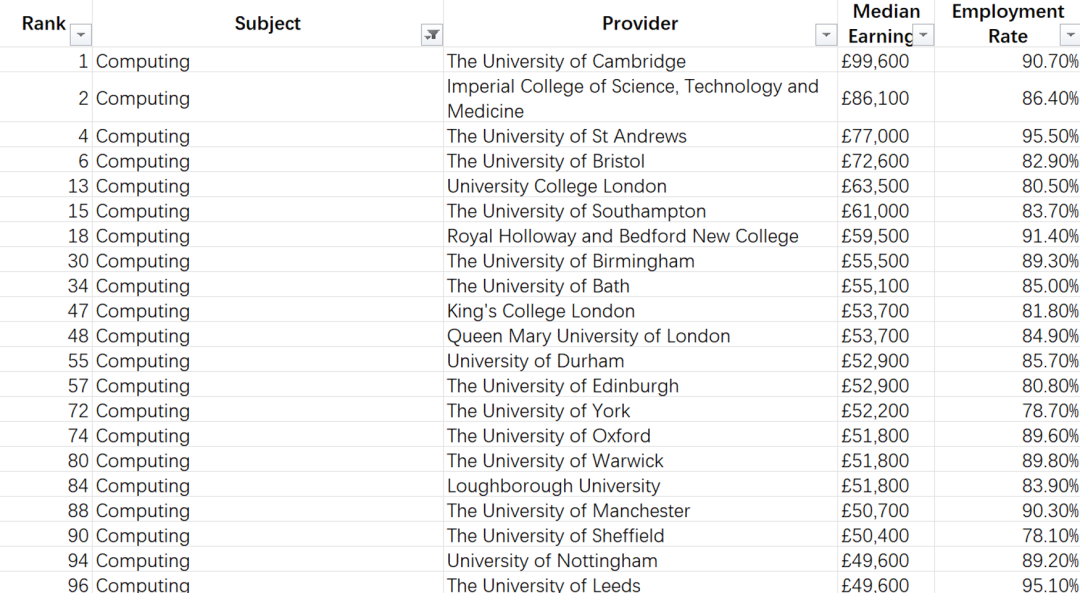Open the Employment Rate filter dropdown
The height and width of the screenshot is (593, 1080).
(1070, 34)
